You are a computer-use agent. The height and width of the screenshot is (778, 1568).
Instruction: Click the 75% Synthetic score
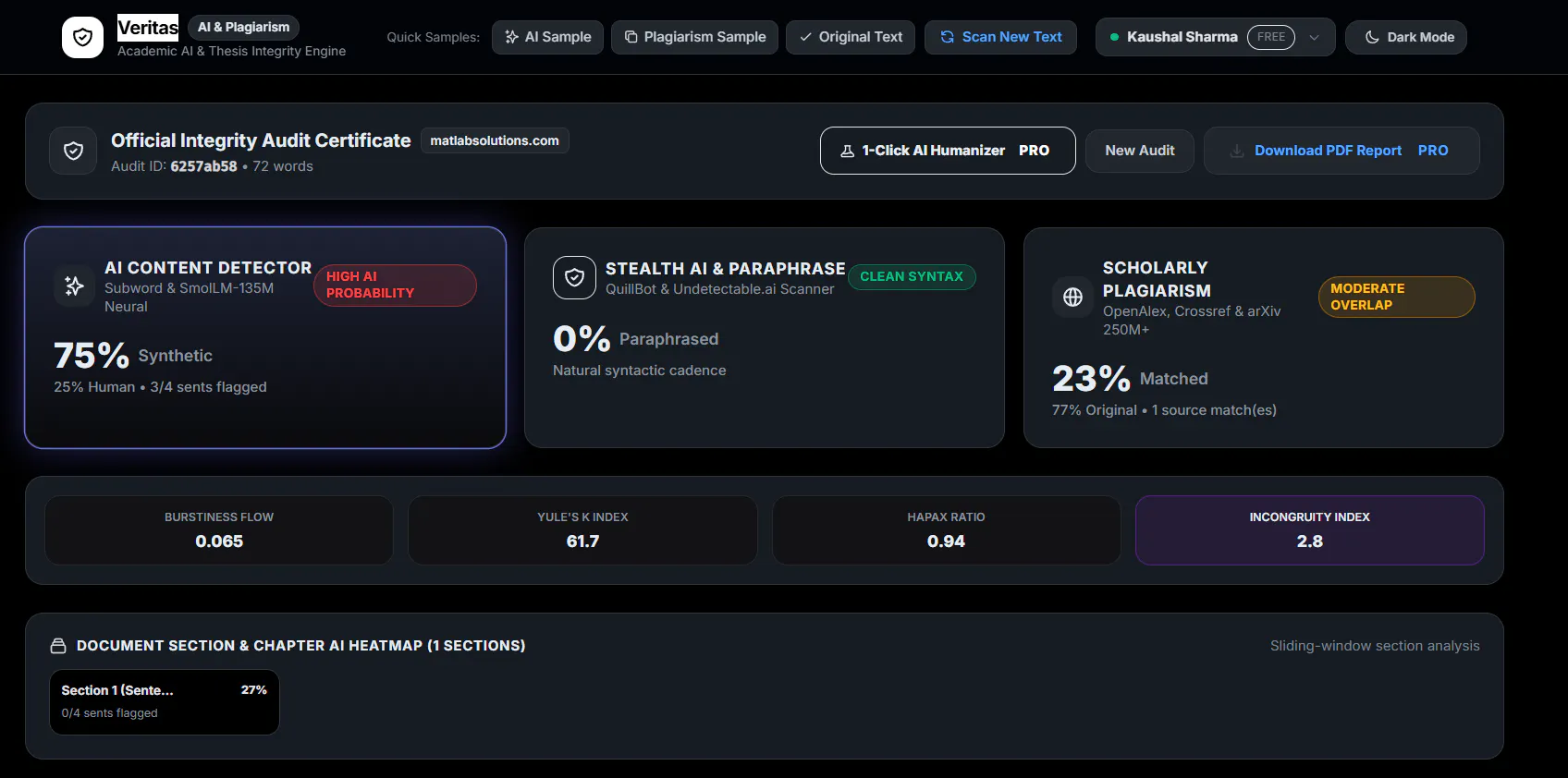[133, 356]
